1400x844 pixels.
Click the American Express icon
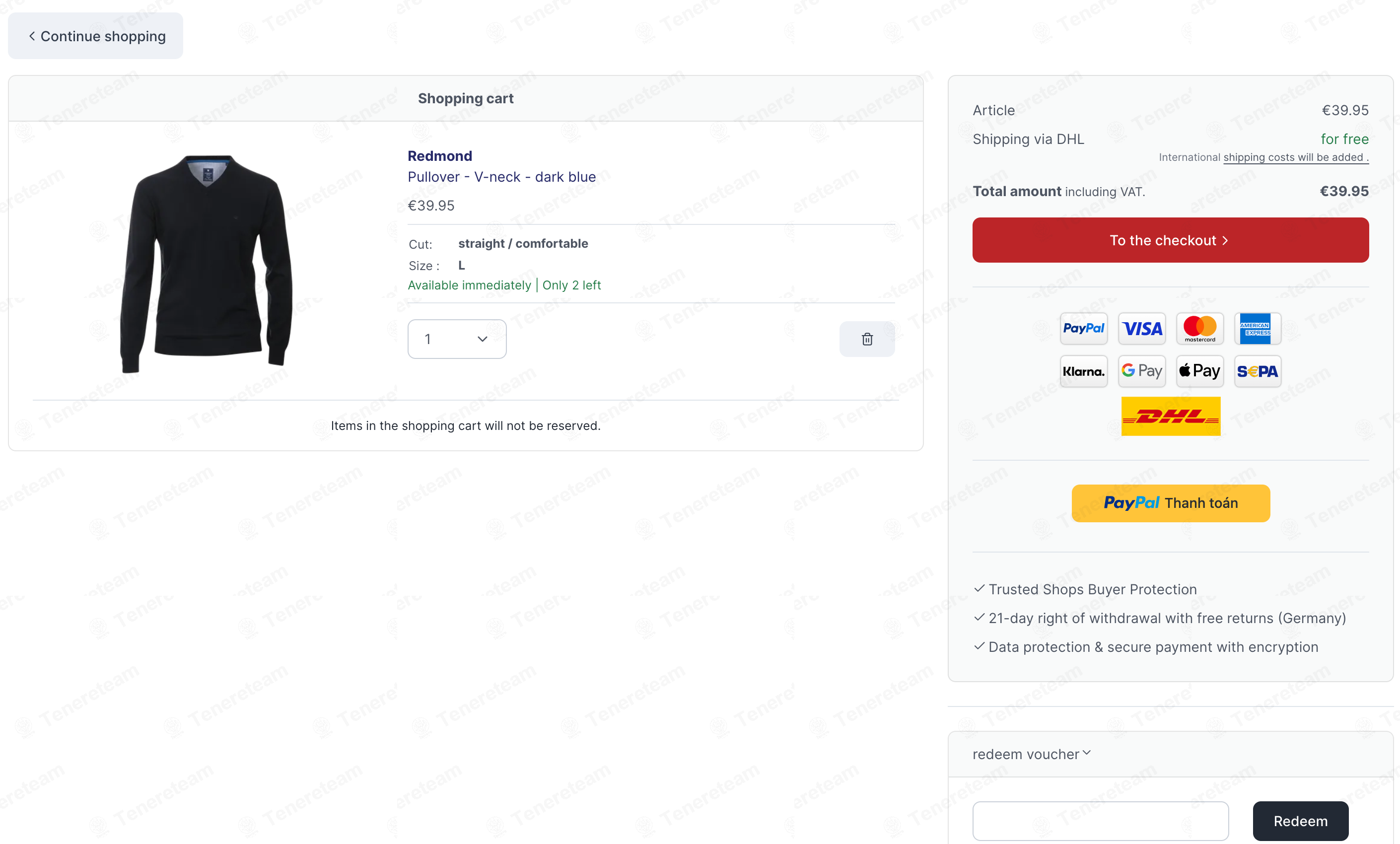click(1258, 329)
